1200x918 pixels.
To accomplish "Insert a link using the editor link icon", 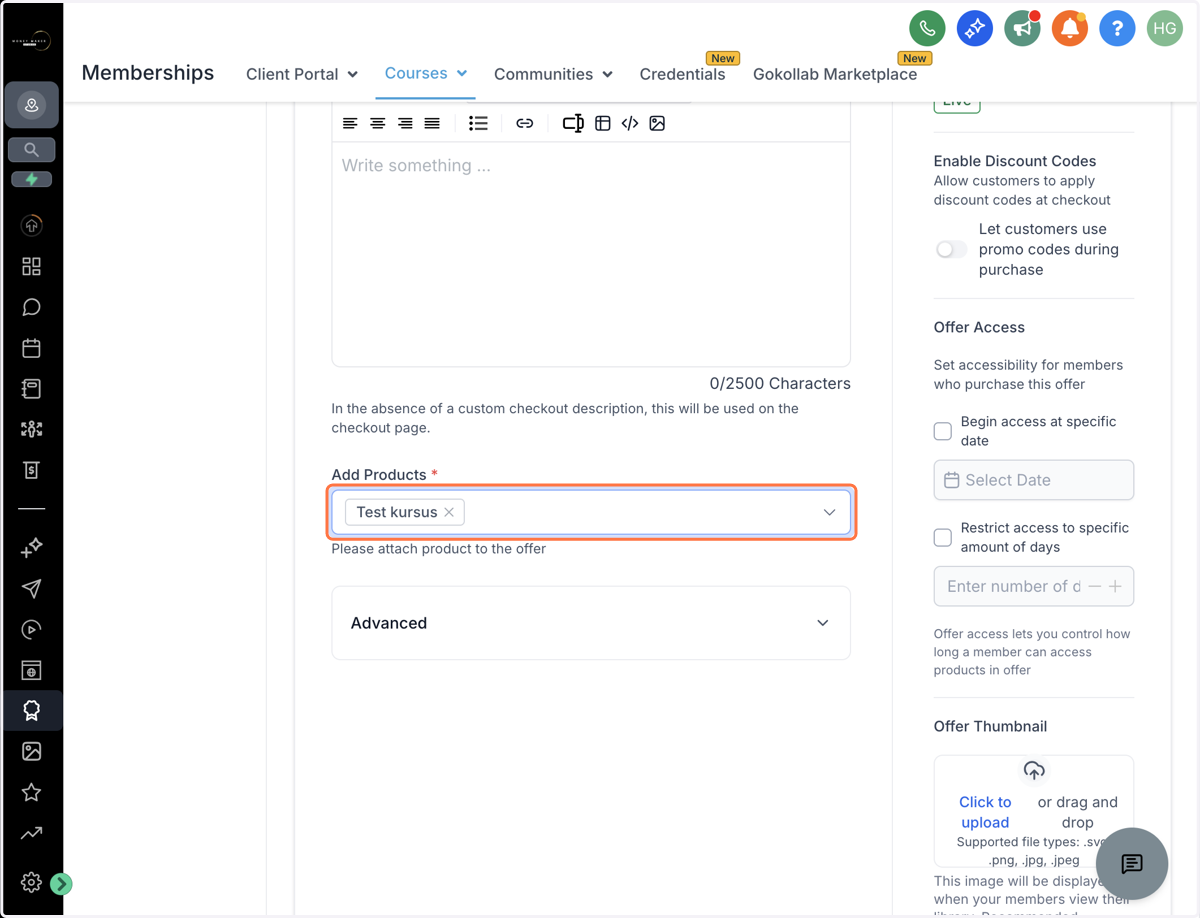I will tap(524, 123).
